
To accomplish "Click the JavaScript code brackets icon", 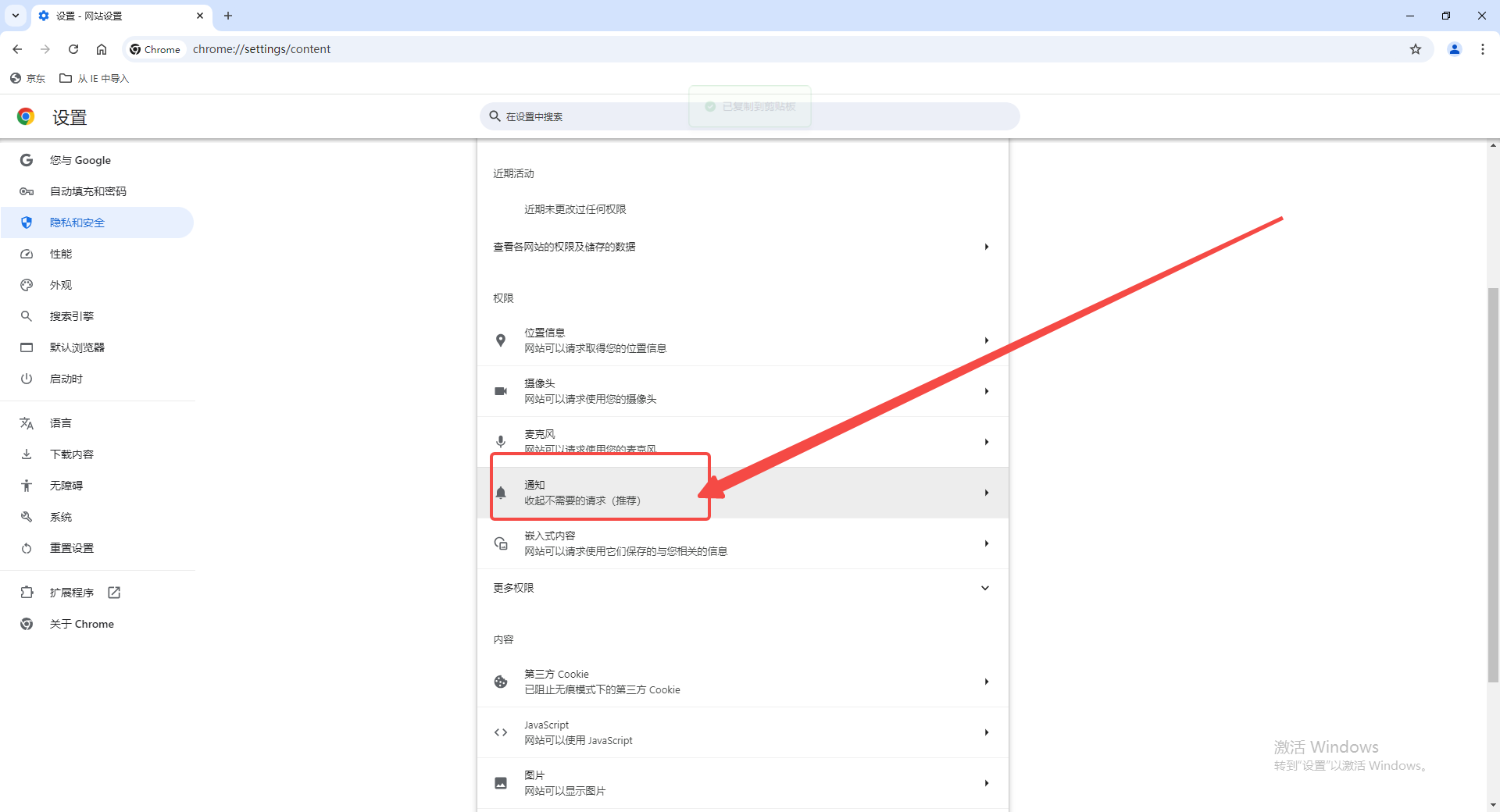I will [x=501, y=732].
